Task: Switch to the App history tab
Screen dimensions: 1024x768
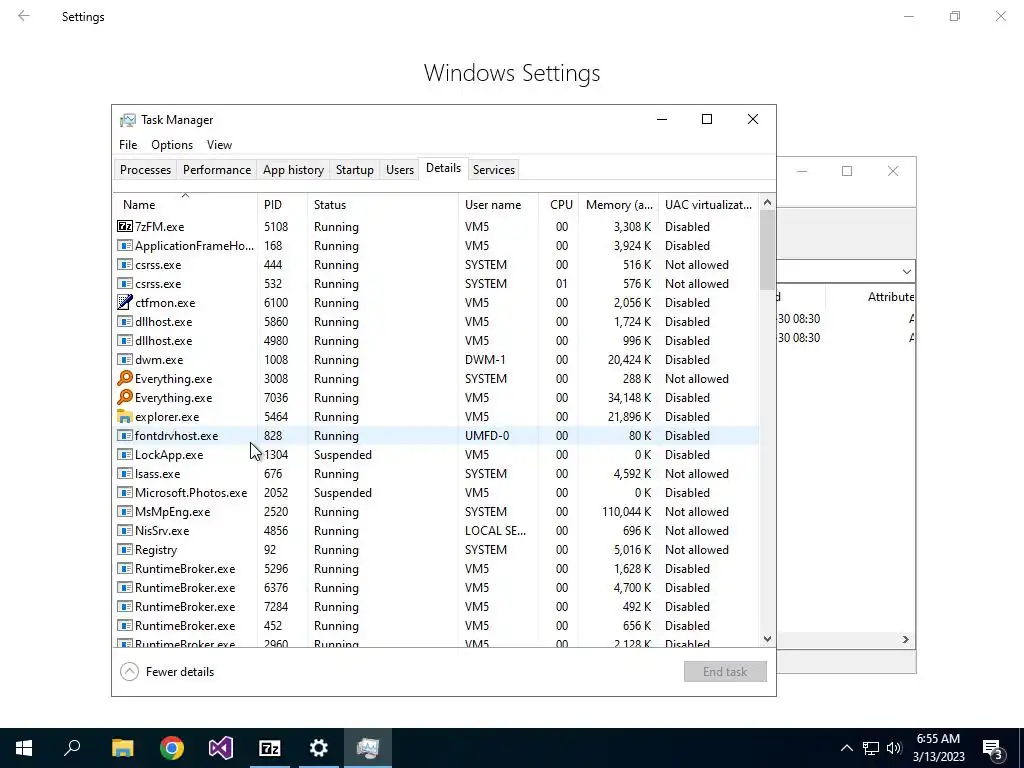Action: (x=293, y=170)
